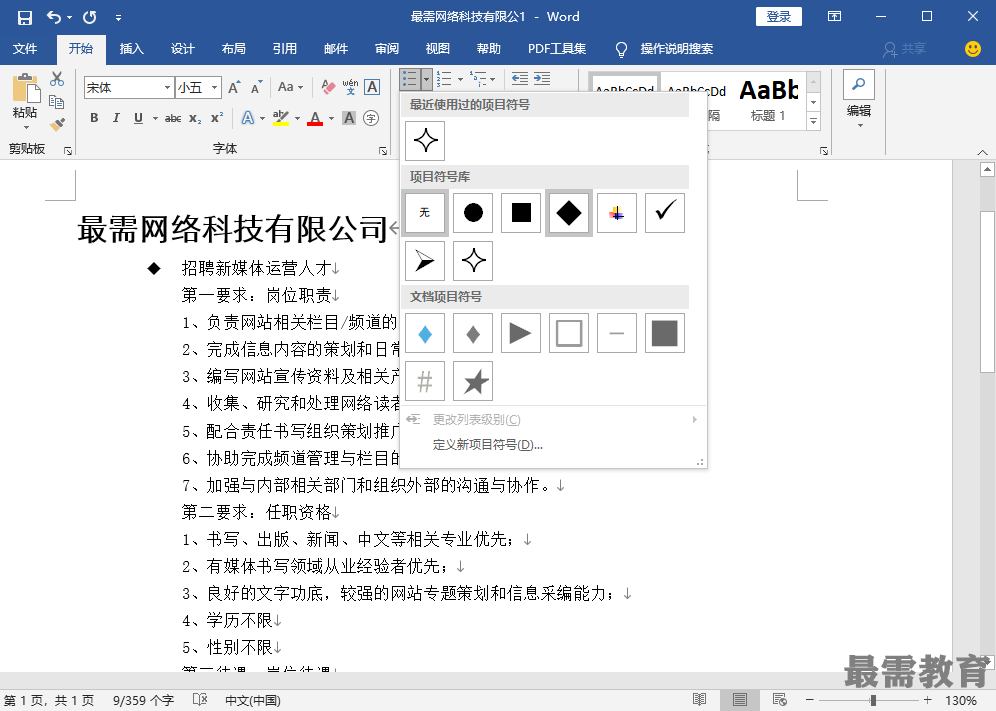
Task: Switch to Read Mode view in status bar
Action: (699, 700)
